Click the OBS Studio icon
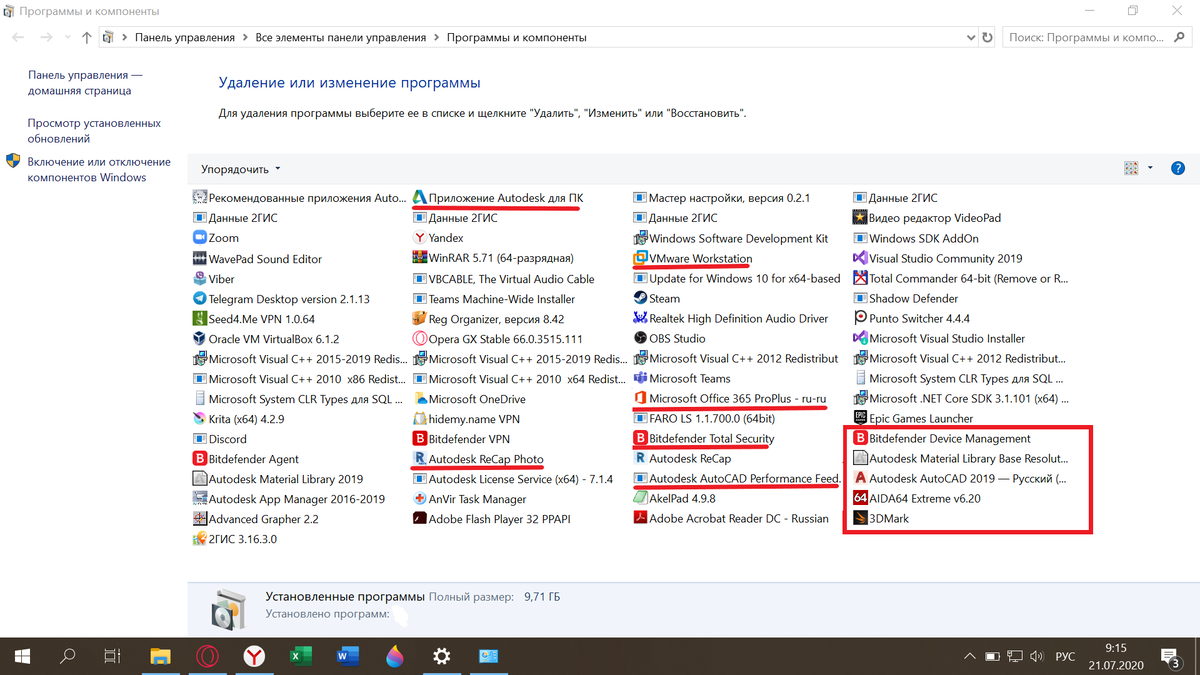This screenshot has height=675, width=1200. pyautogui.click(x=641, y=338)
